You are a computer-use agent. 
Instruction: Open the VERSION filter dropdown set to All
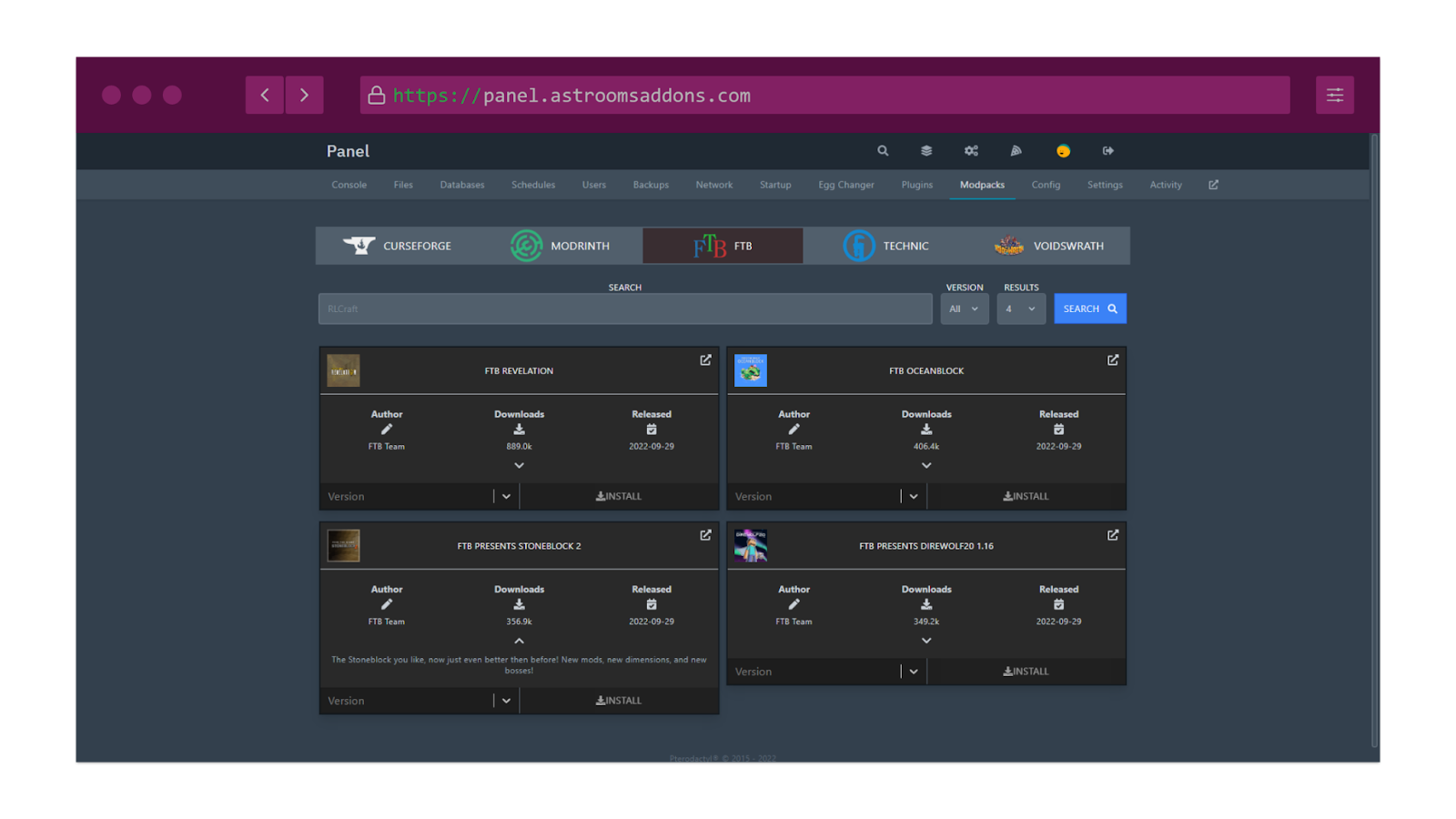(x=965, y=308)
